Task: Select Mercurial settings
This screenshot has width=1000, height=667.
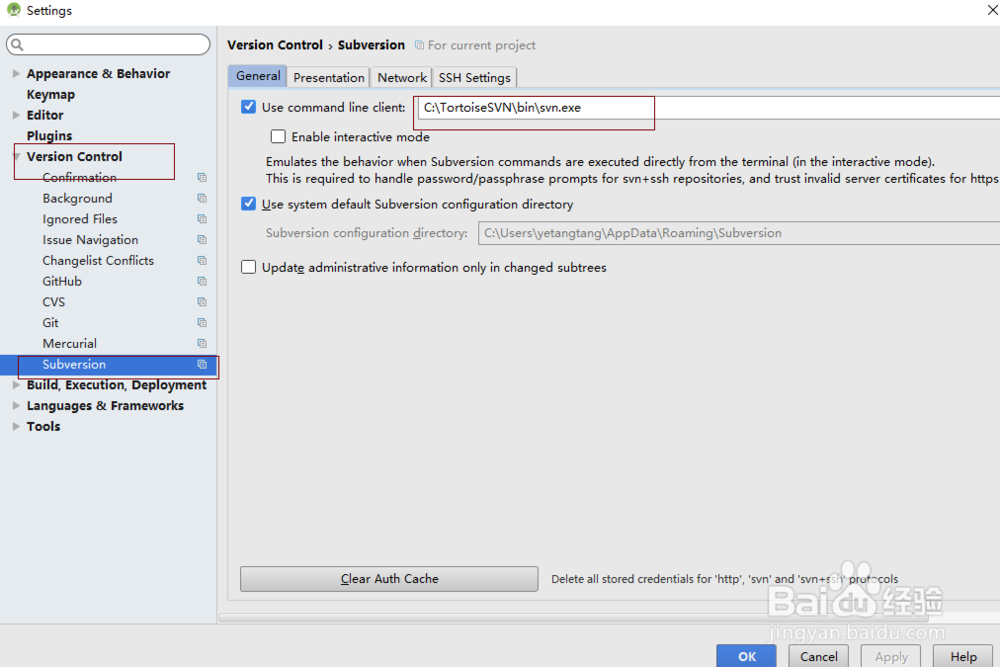Action: [x=70, y=343]
